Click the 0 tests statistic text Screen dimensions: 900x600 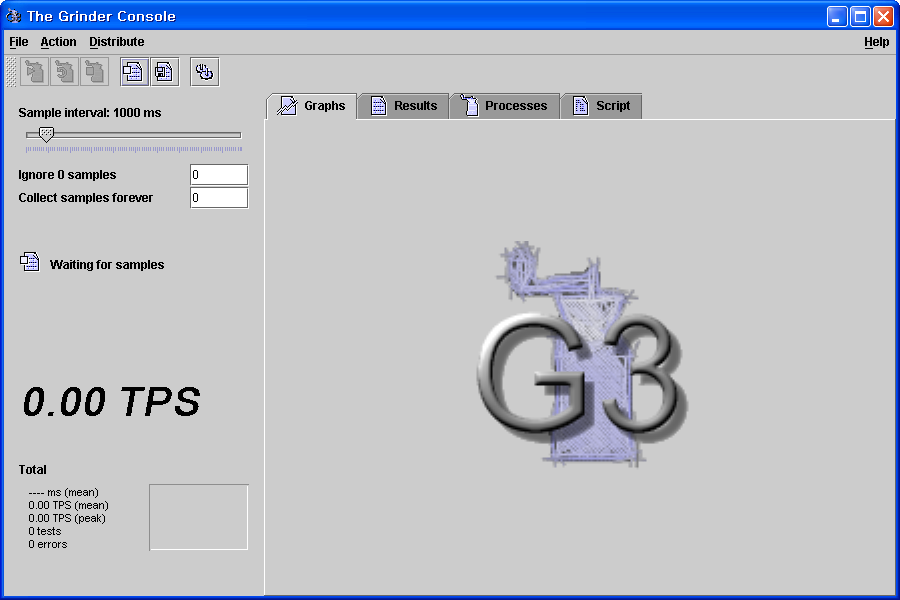45,531
